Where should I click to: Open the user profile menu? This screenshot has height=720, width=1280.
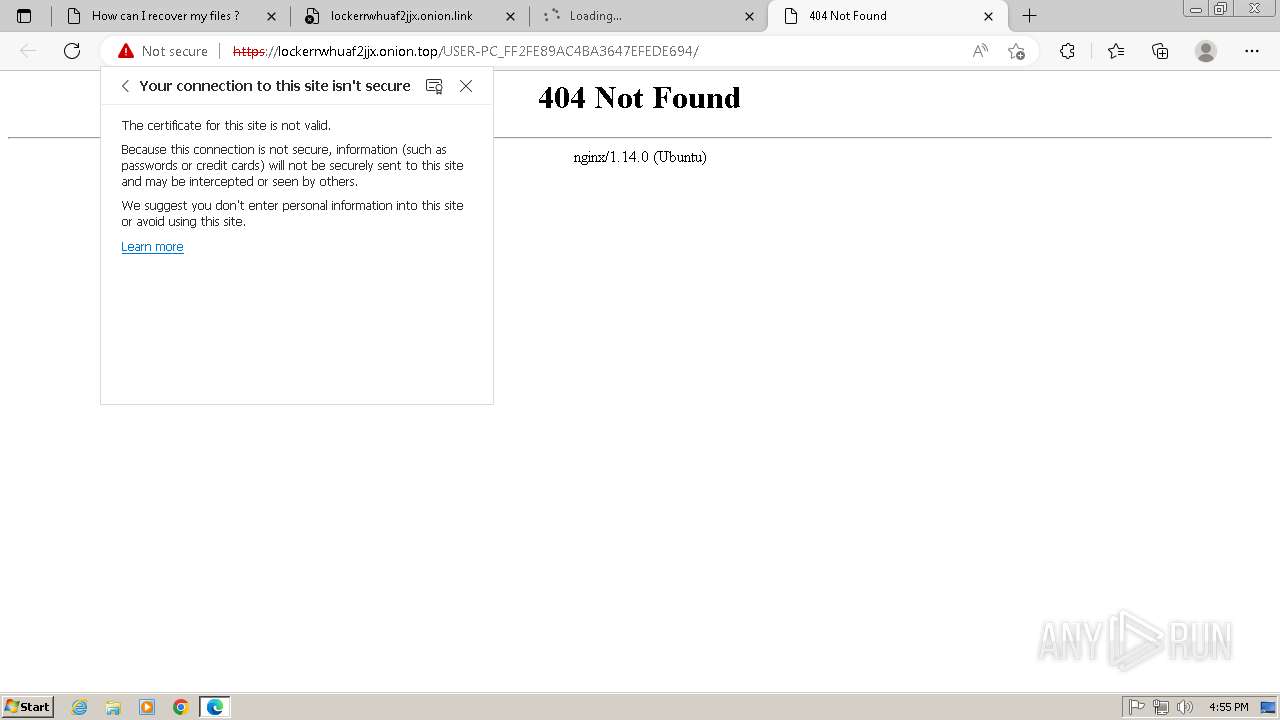[1206, 51]
